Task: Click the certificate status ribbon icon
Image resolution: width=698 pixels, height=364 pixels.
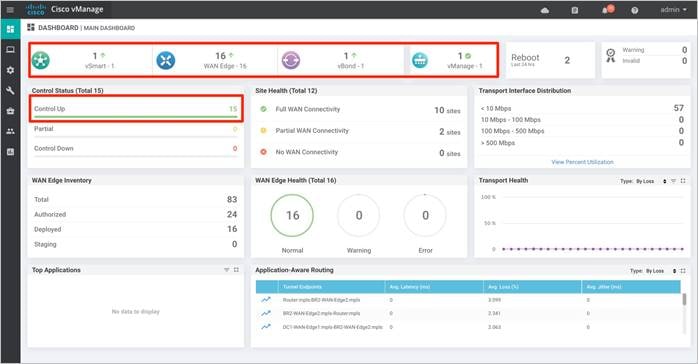Action: (x=611, y=56)
